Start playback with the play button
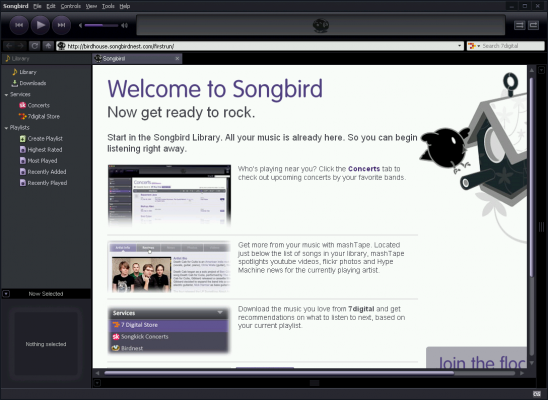548x400 pixels. point(40,25)
